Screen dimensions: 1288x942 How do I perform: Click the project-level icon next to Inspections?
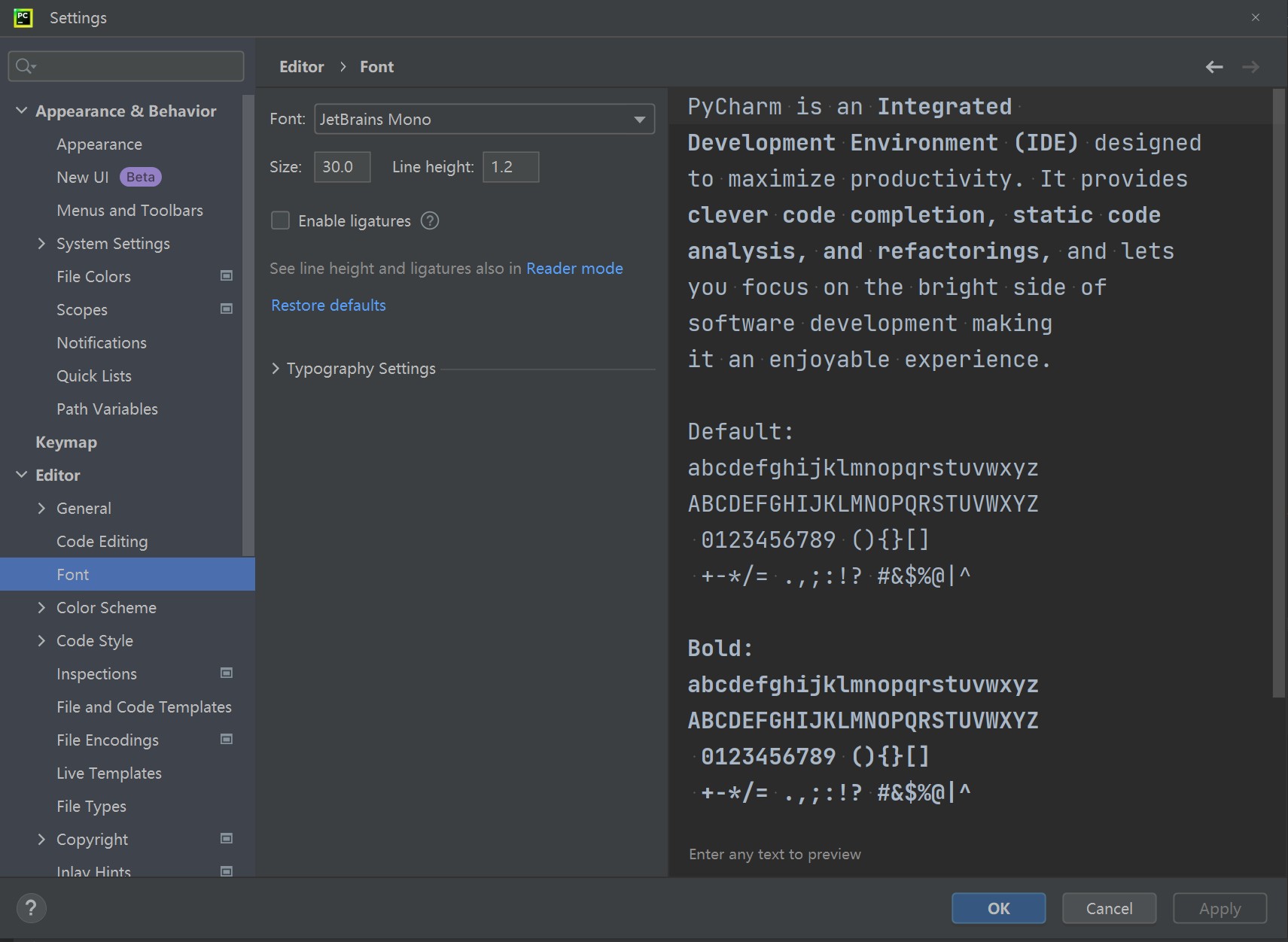pos(226,673)
